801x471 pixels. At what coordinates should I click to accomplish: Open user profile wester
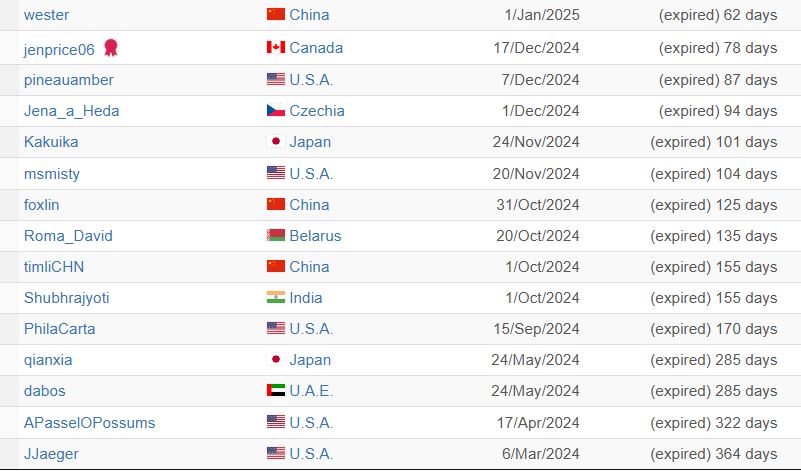pyautogui.click(x=46, y=15)
